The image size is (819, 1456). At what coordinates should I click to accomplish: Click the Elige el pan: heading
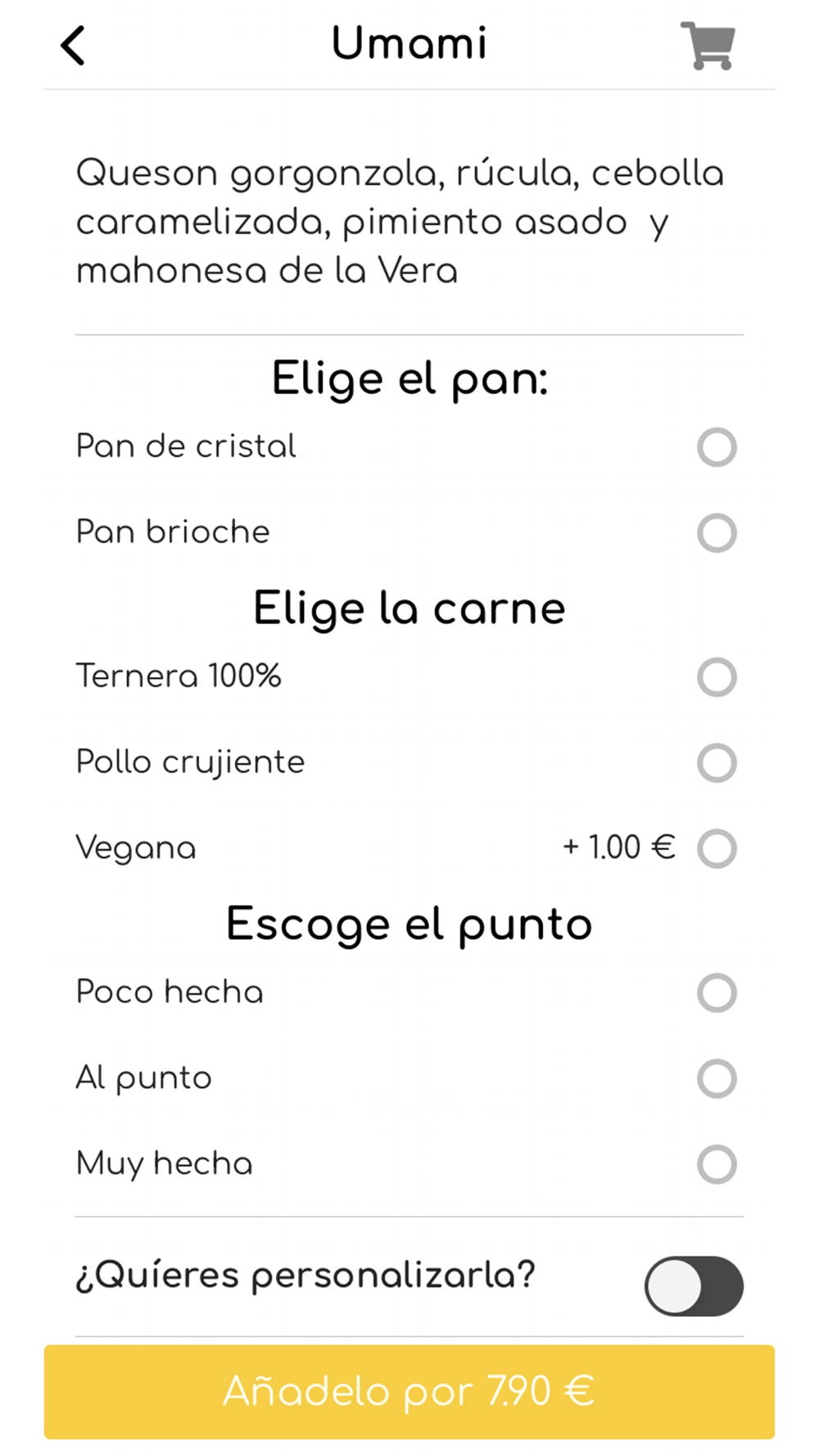(409, 379)
